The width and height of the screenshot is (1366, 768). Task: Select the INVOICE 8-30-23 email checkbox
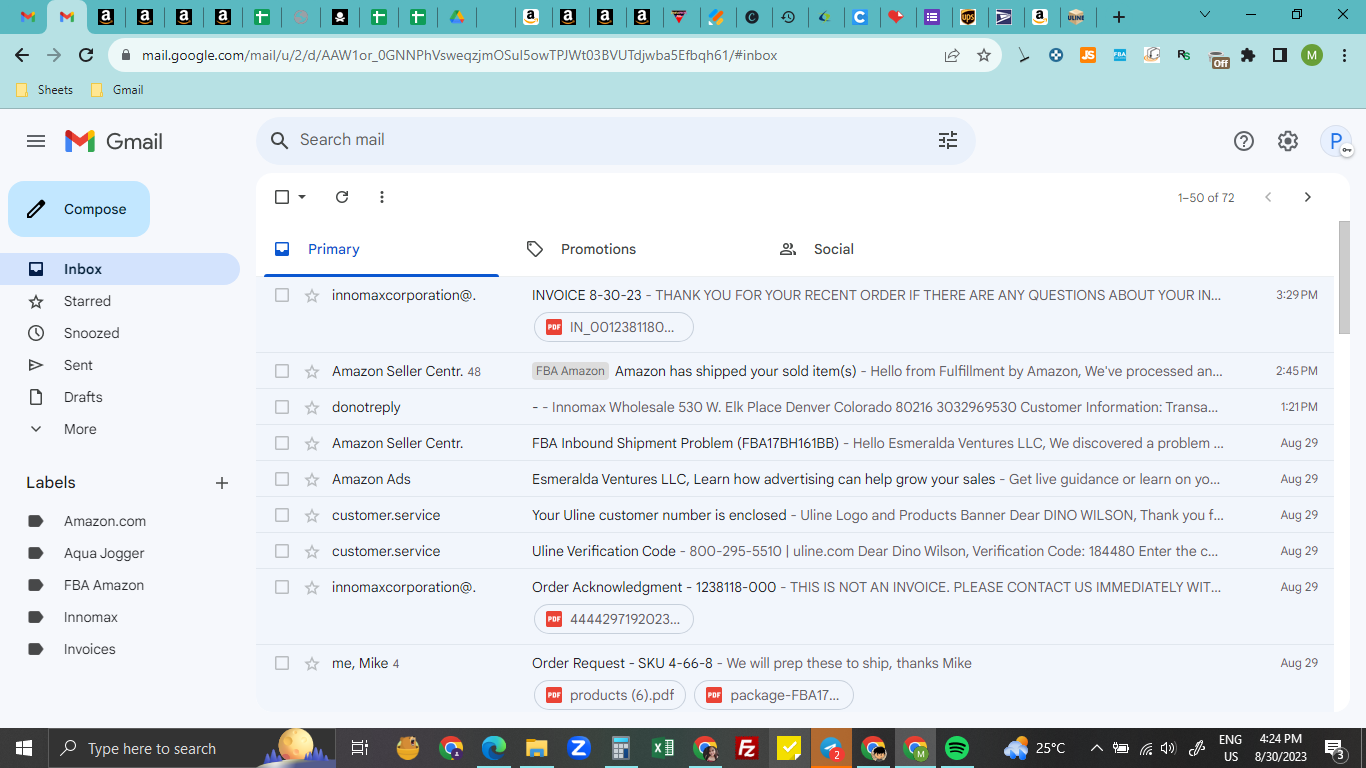pyautogui.click(x=282, y=295)
